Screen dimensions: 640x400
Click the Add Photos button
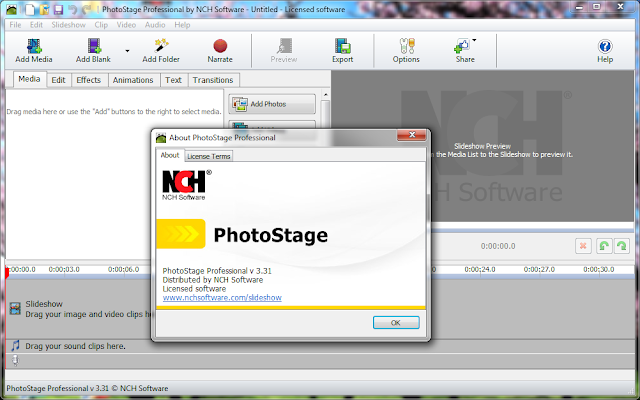[272, 104]
